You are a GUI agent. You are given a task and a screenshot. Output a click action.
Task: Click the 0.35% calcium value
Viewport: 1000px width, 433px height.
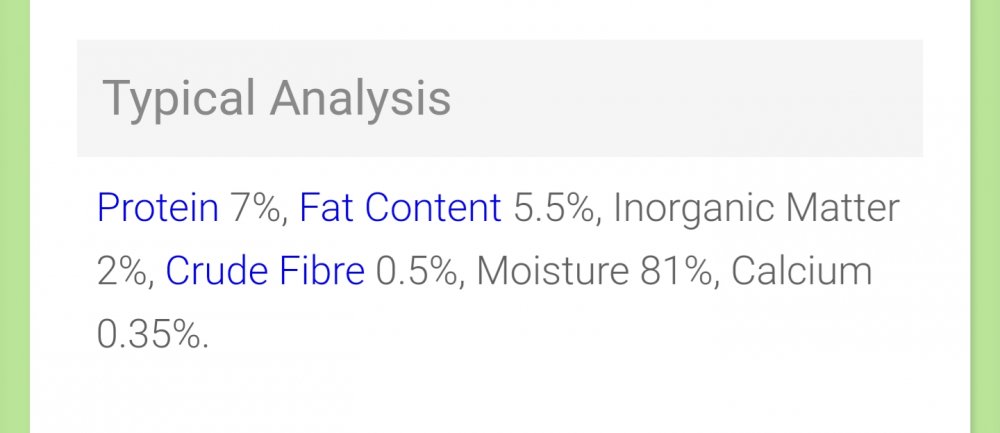tap(150, 334)
